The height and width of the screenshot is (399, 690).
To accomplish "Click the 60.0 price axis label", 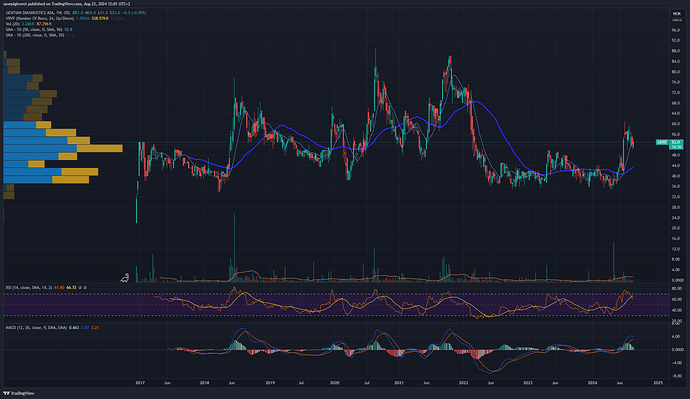I will click(675, 124).
